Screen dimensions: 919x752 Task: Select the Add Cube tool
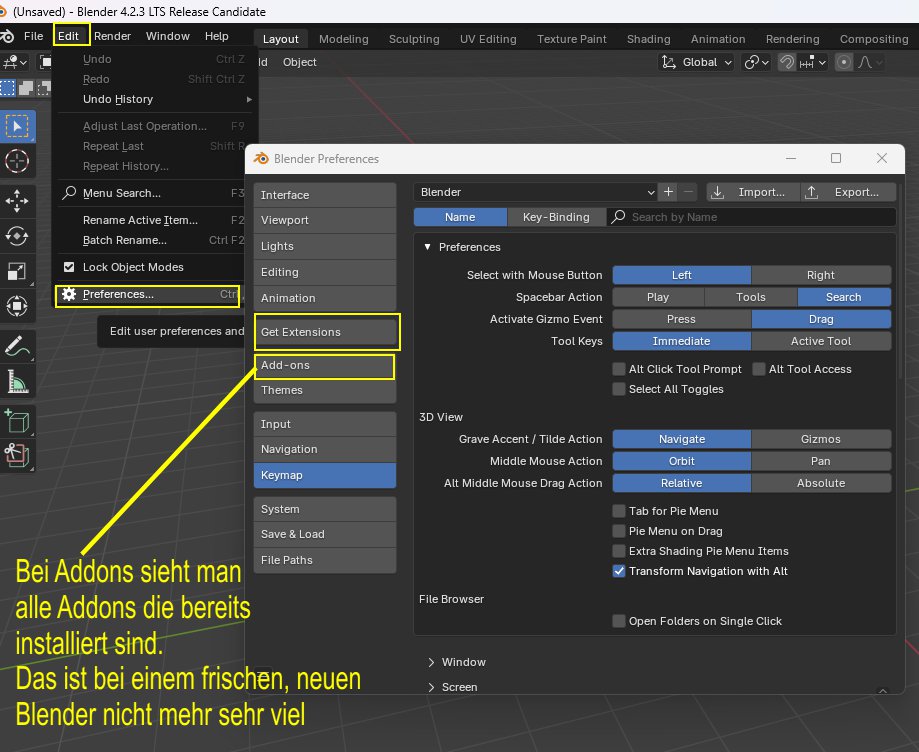point(17,421)
